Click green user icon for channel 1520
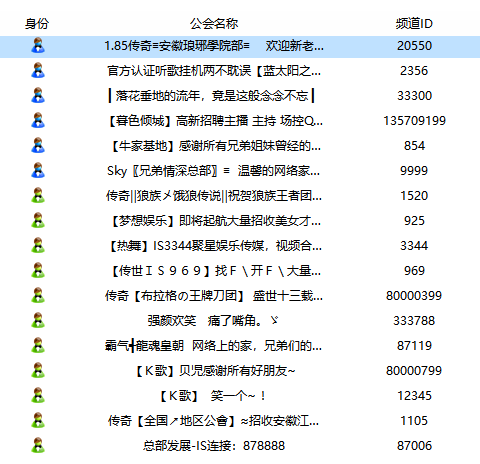480x464 pixels. [38, 196]
